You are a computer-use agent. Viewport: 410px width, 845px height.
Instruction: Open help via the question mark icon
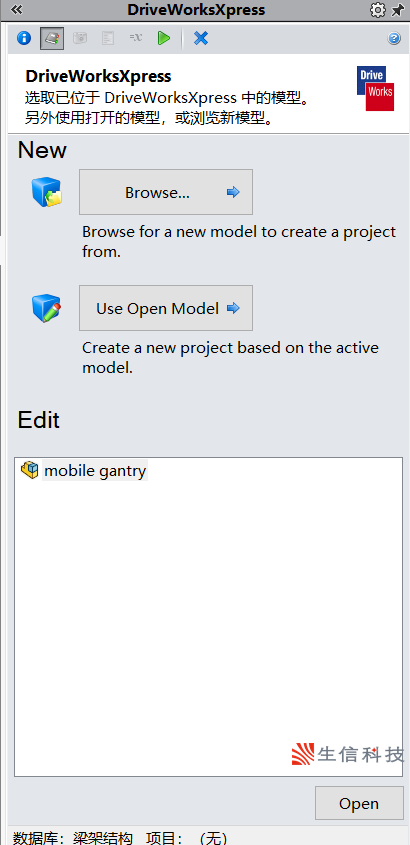[394, 38]
